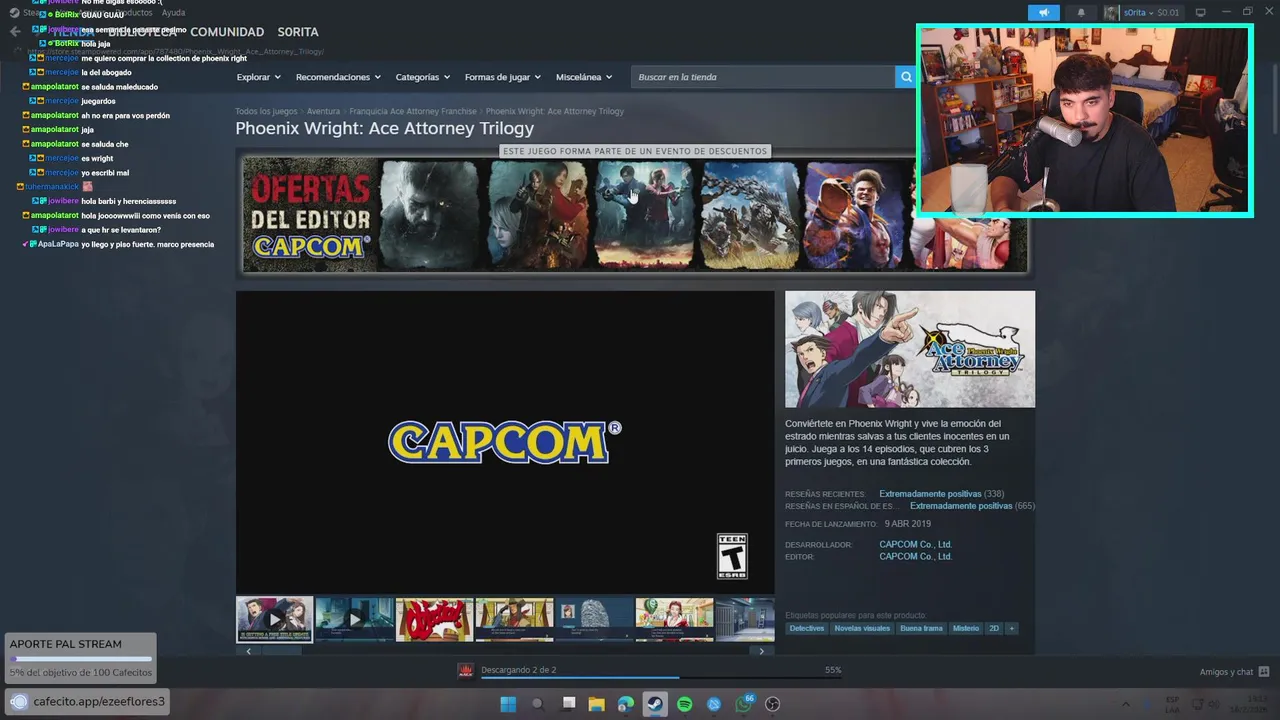
Task: Open Spanish reviews Extremadamente positivas (665)
Action: coord(972,506)
